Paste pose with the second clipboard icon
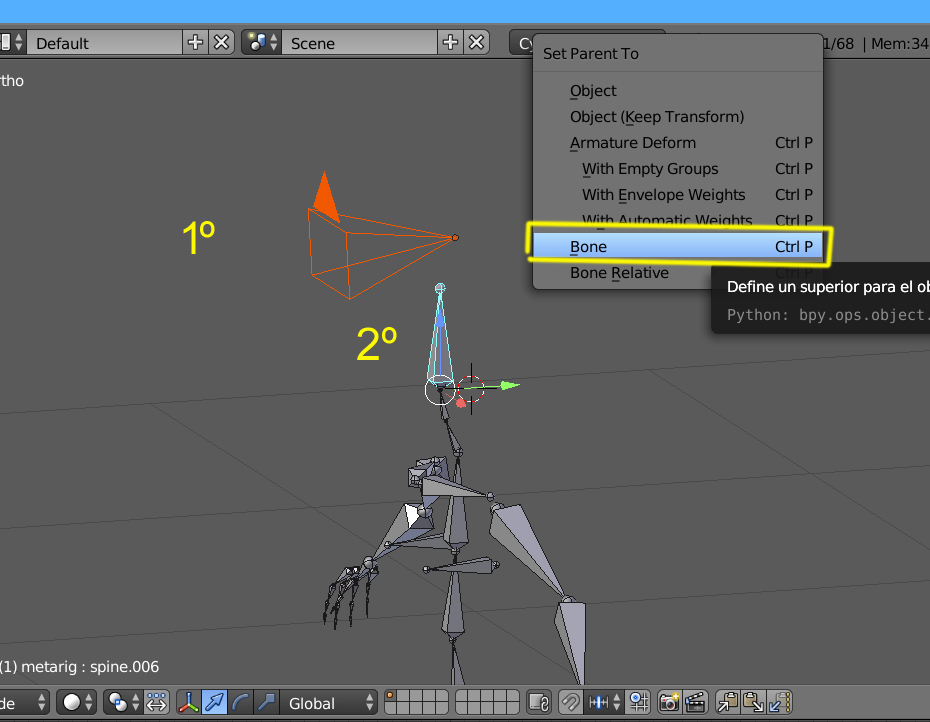 tap(753, 703)
